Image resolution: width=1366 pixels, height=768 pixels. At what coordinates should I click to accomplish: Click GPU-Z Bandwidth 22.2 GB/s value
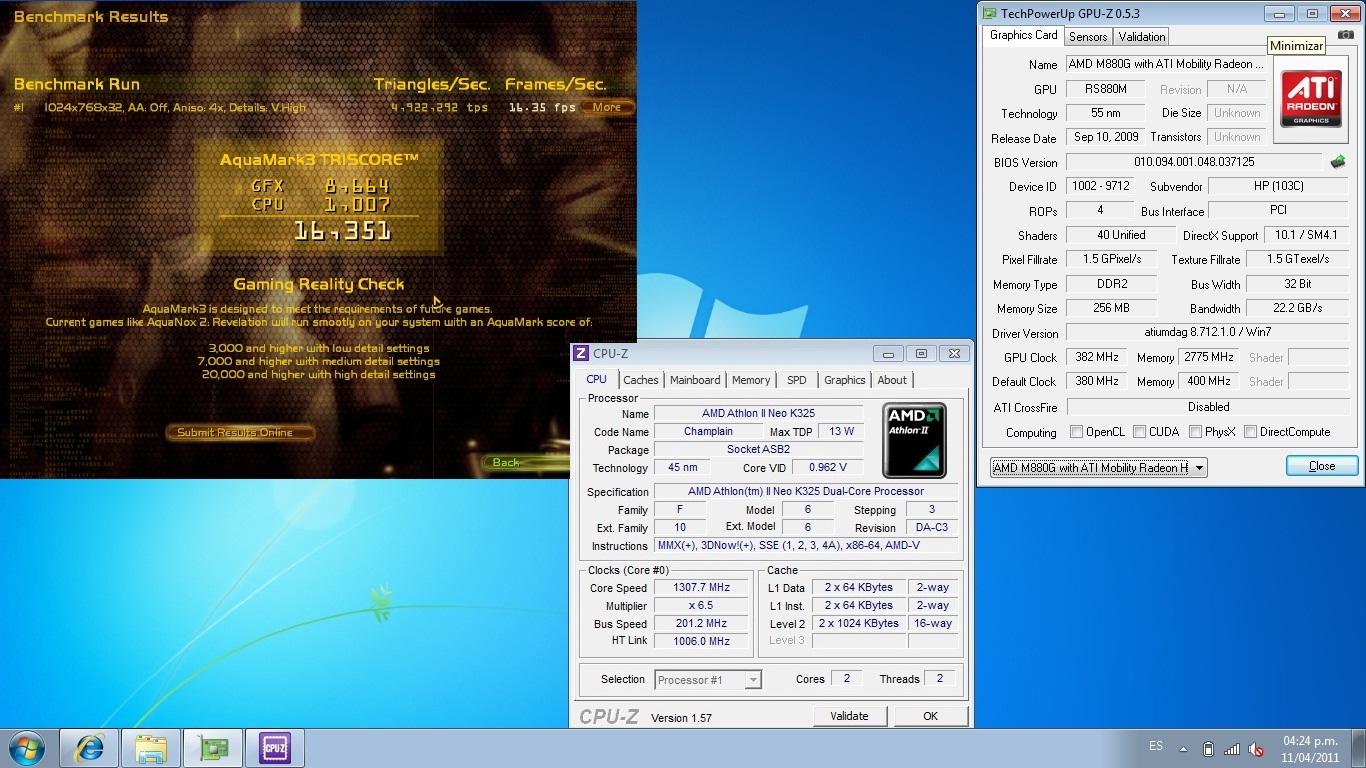(x=1298, y=308)
